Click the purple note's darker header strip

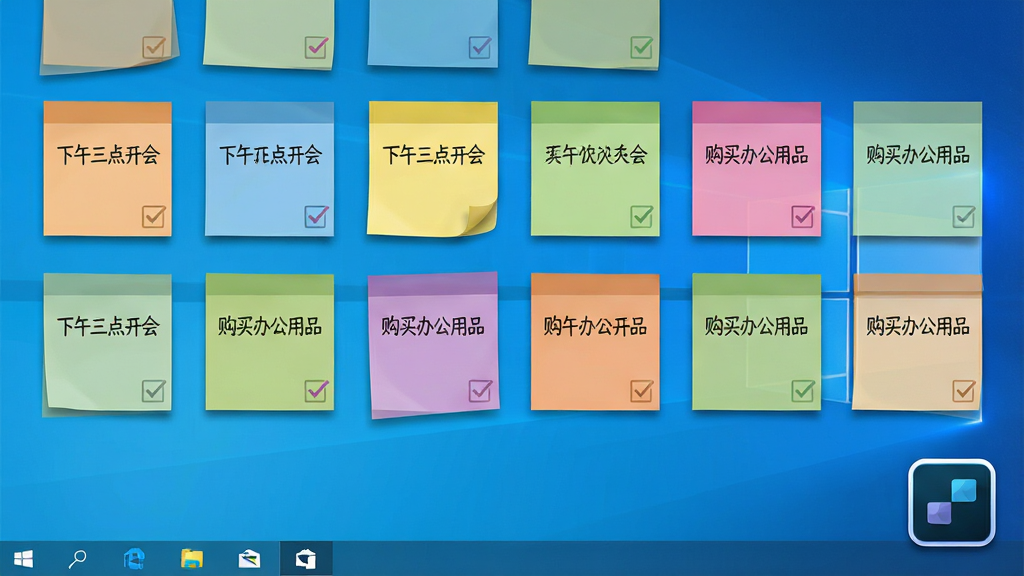coord(433,285)
